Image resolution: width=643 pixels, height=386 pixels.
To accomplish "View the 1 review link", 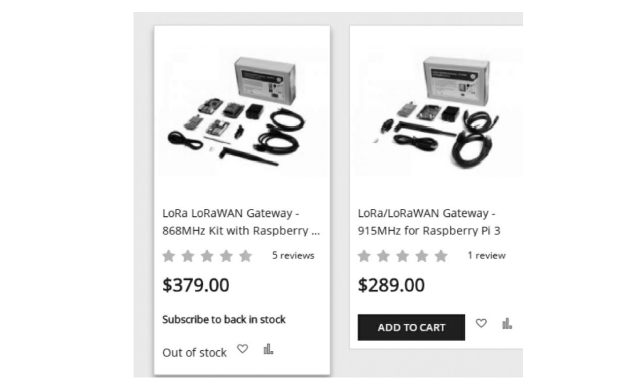I will point(486,256).
